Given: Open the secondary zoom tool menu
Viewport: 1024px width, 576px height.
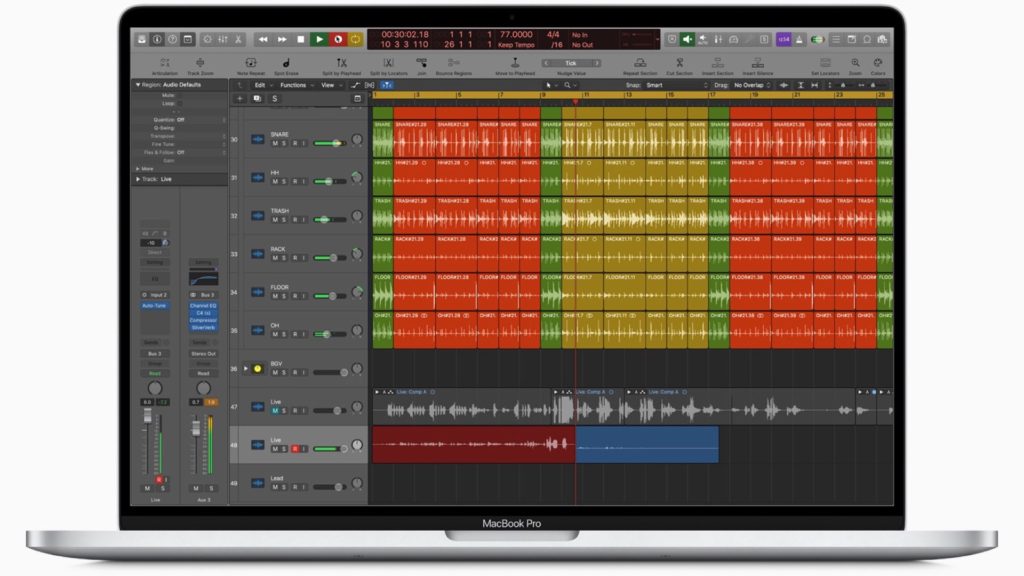Looking at the screenshot, I should (569, 85).
